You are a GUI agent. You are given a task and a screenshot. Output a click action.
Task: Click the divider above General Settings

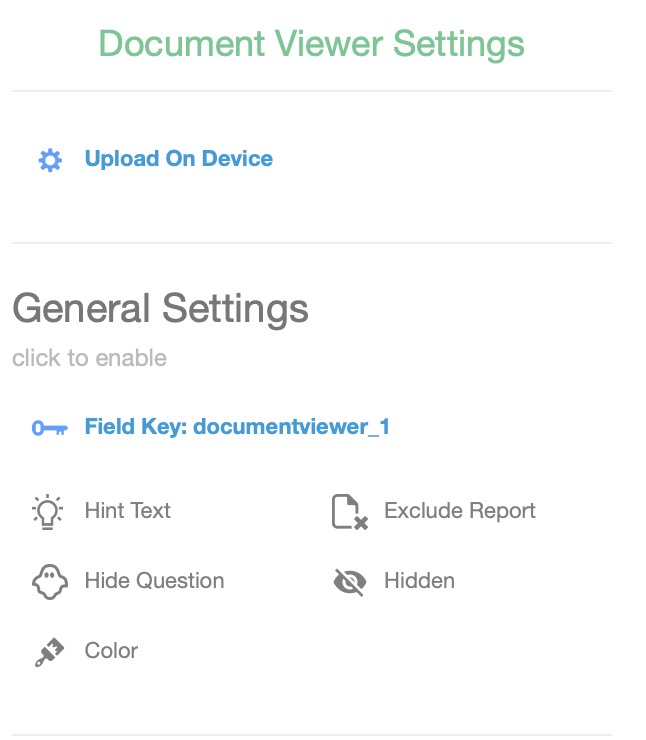tap(311, 243)
